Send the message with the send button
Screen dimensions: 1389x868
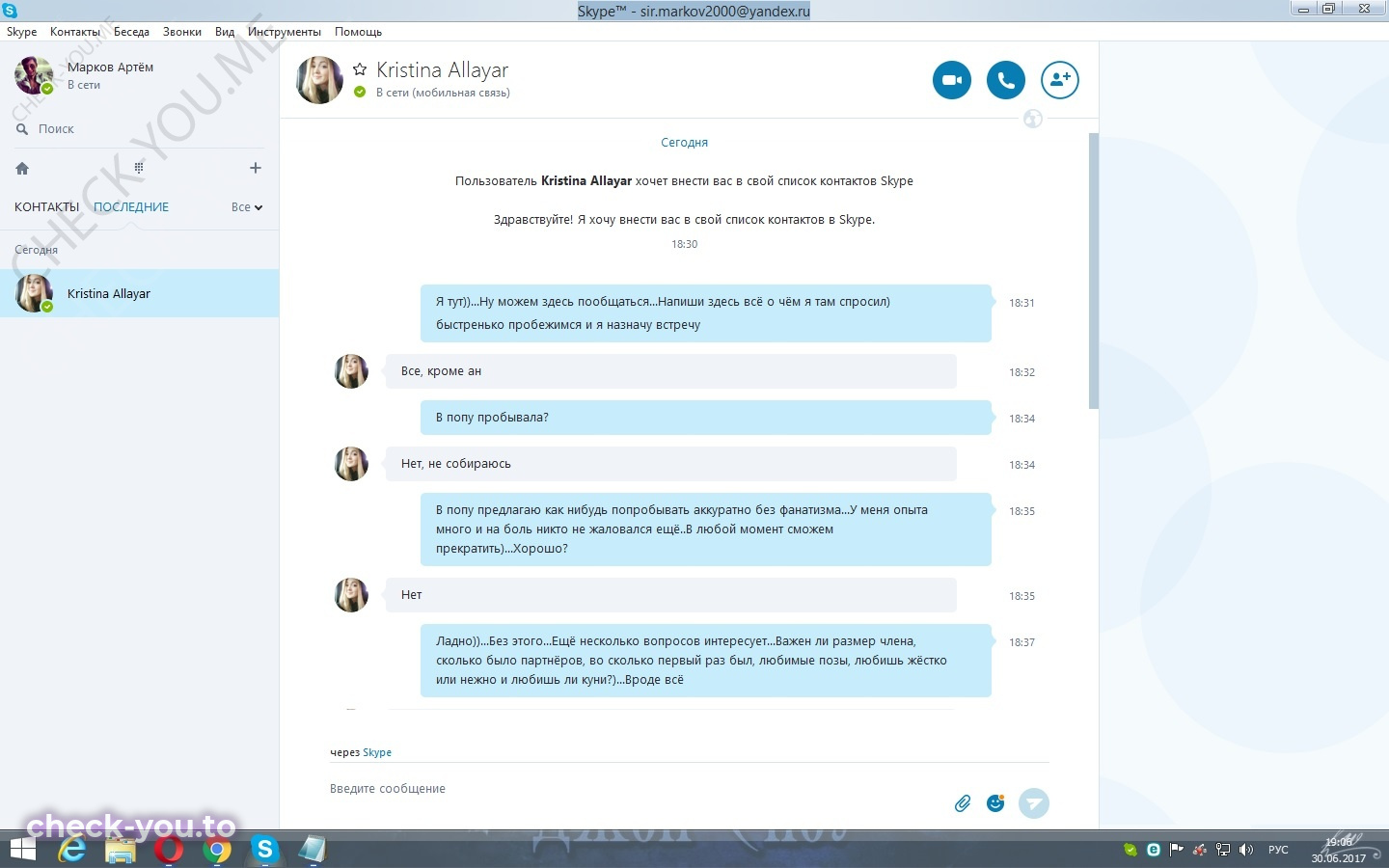coord(1034,803)
